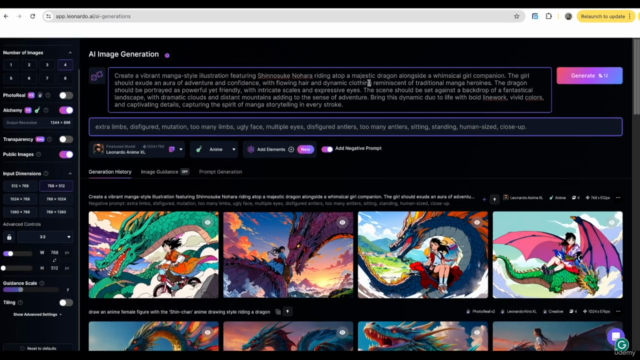
Task: Copy the 'draw an anime female figure' prompt
Action: pos(278,312)
